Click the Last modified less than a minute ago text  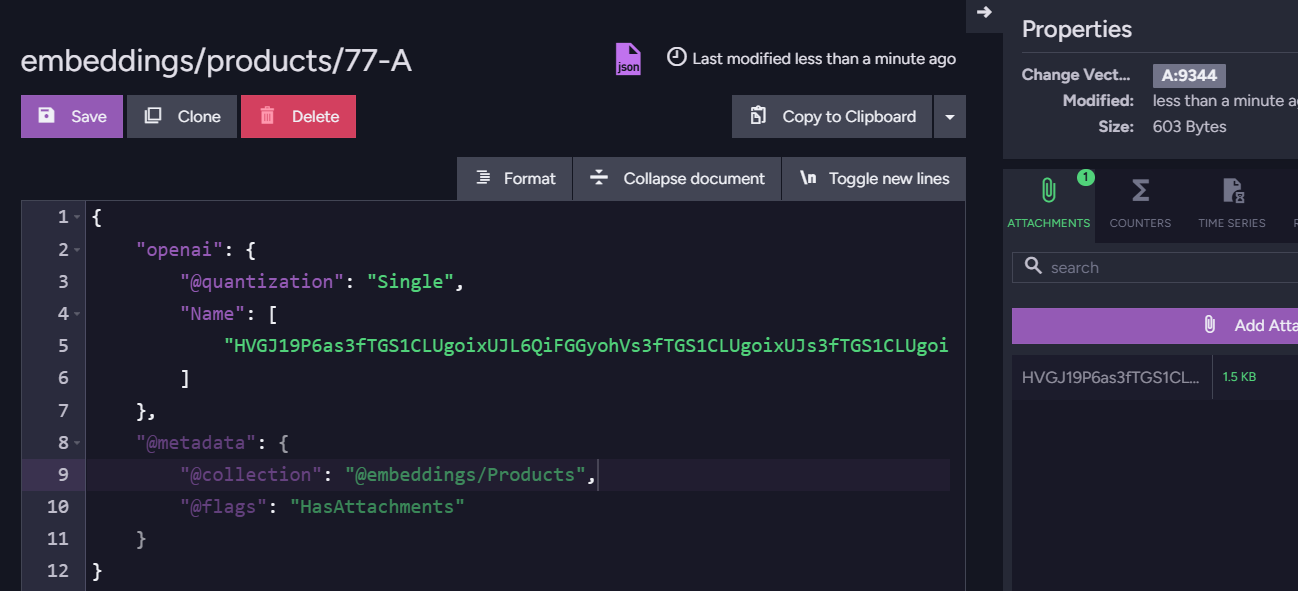(824, 59)
